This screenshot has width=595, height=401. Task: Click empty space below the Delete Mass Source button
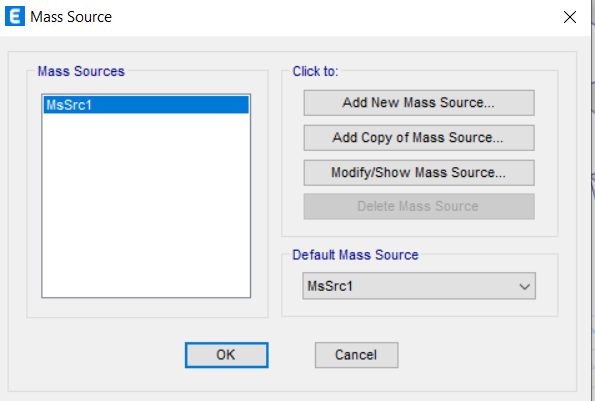(x=419, y=227)
